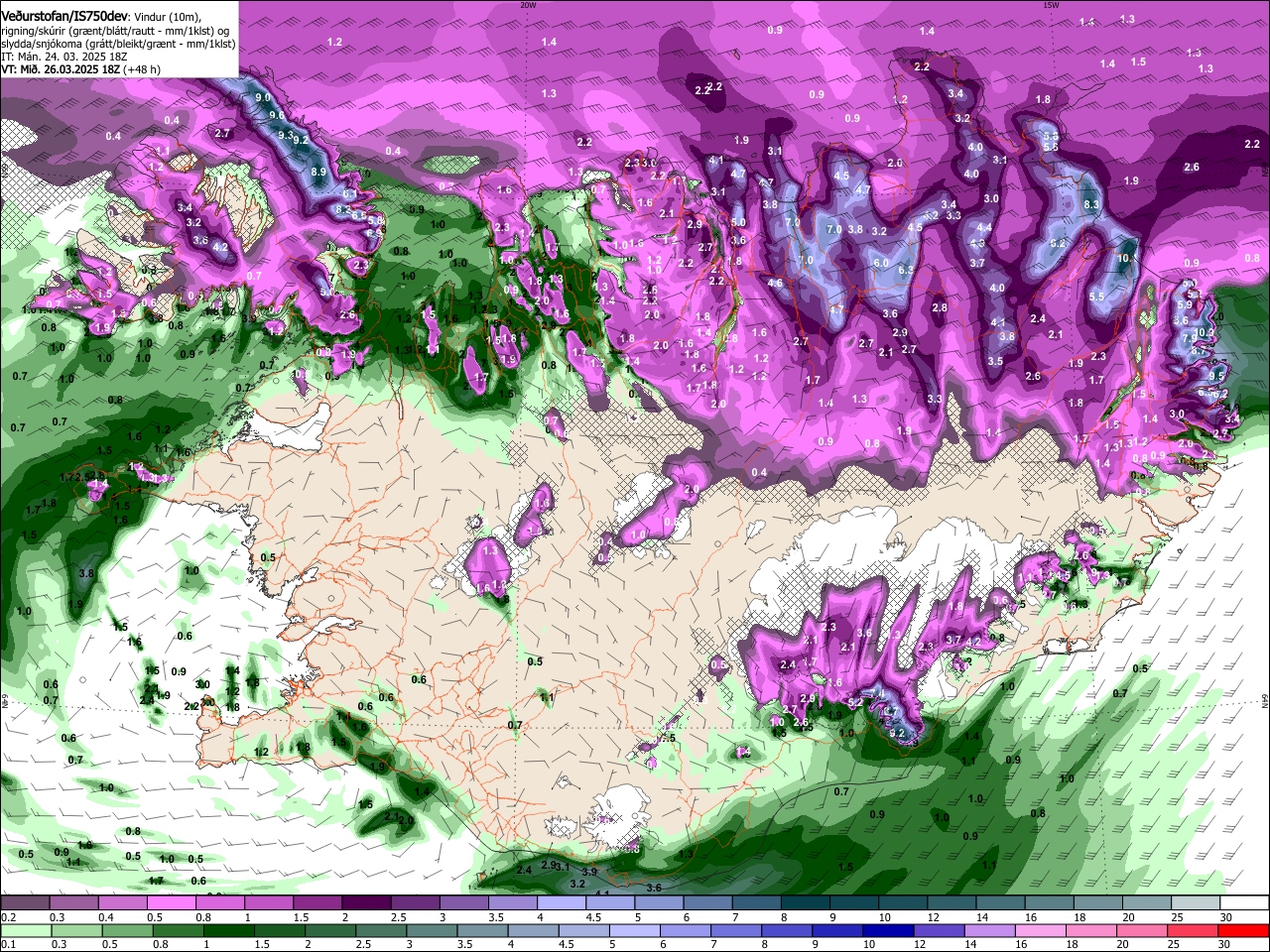Click the '20W' longitude label

(x=528, y=4)
